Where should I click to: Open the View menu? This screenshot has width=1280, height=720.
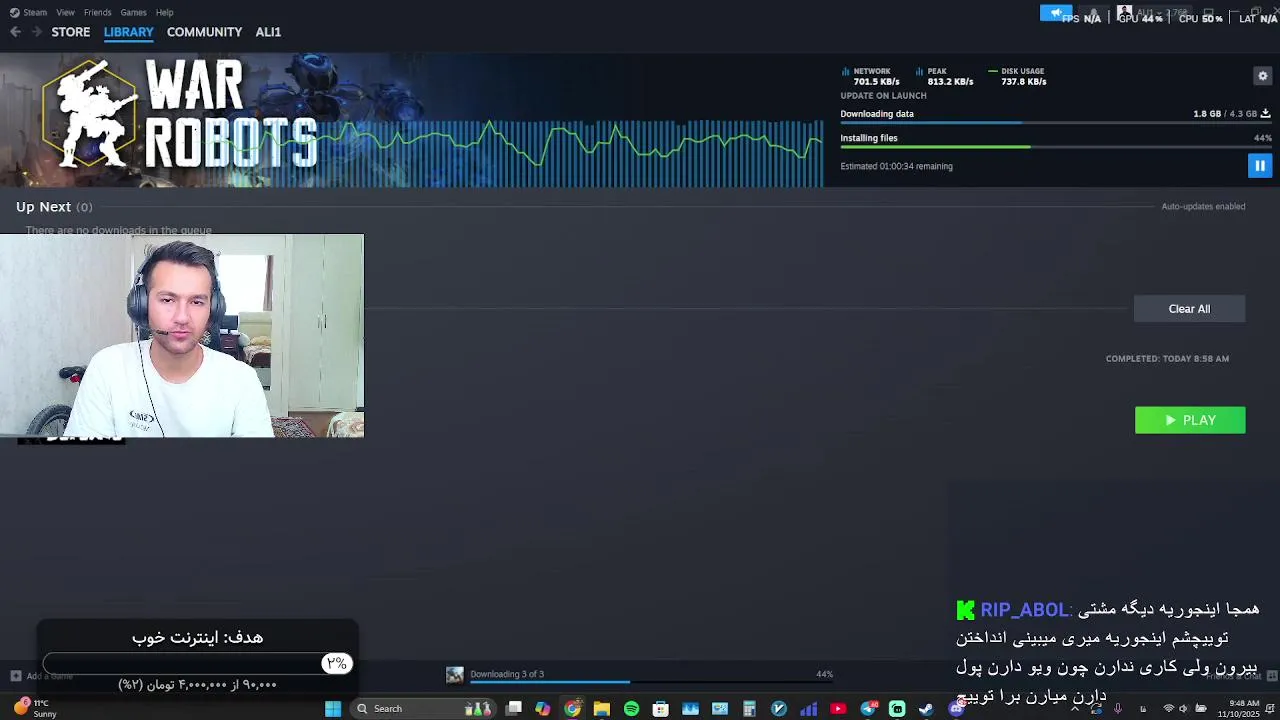point(65,12)
